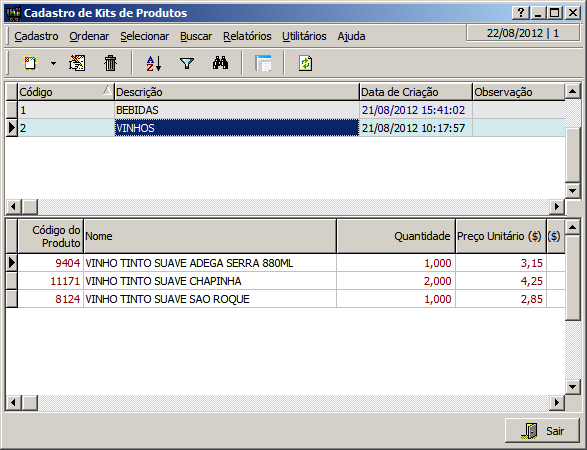Click the new record toolbar icon
Image resolution: width=587 pixels, height=450 pixels.
click(30, 63)
